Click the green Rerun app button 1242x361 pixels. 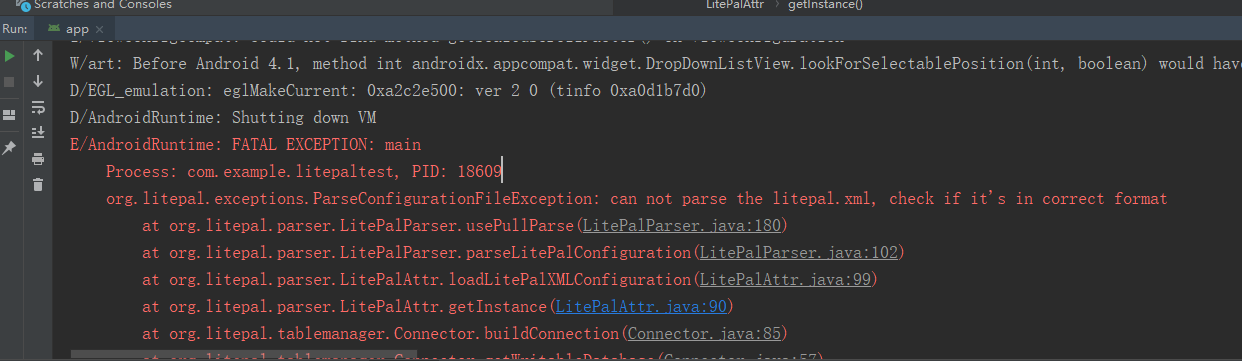click(9, 56)
